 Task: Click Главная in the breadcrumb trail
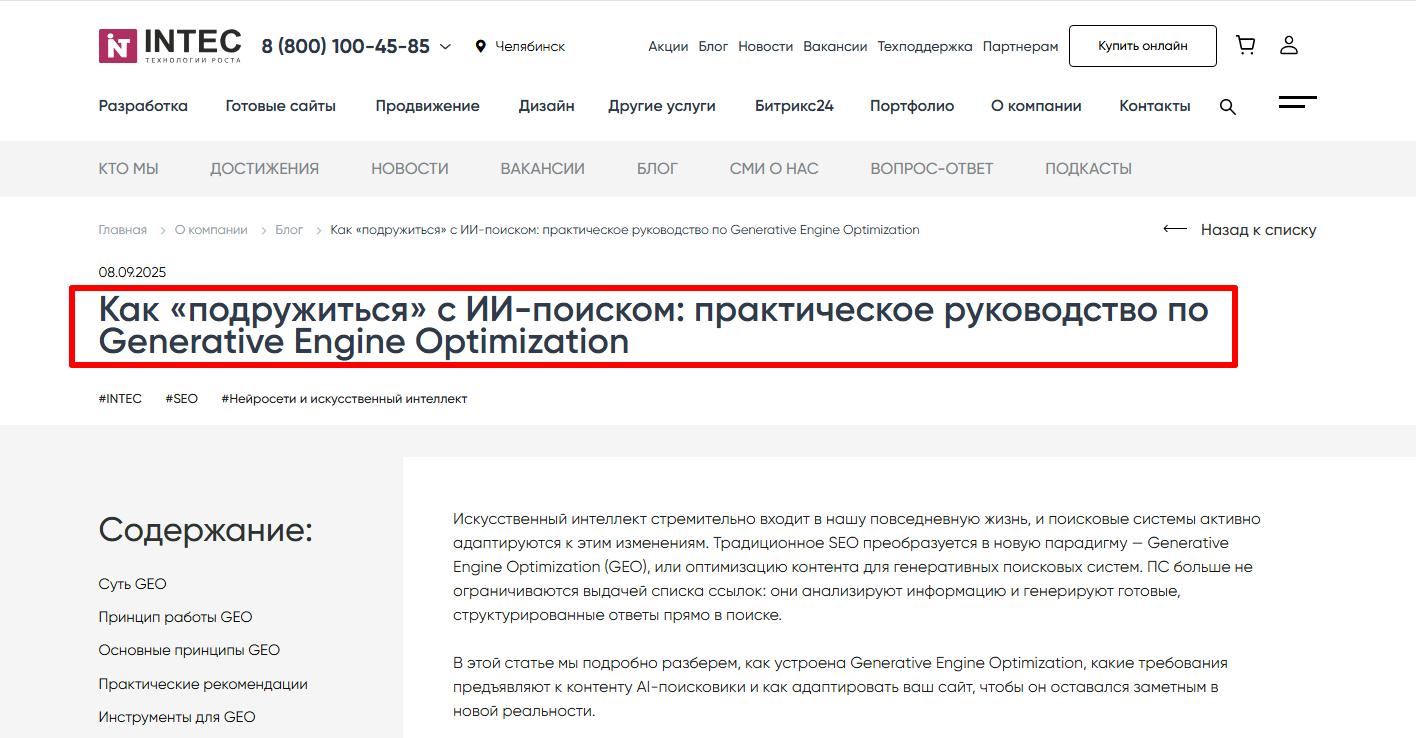click(121, 229)
